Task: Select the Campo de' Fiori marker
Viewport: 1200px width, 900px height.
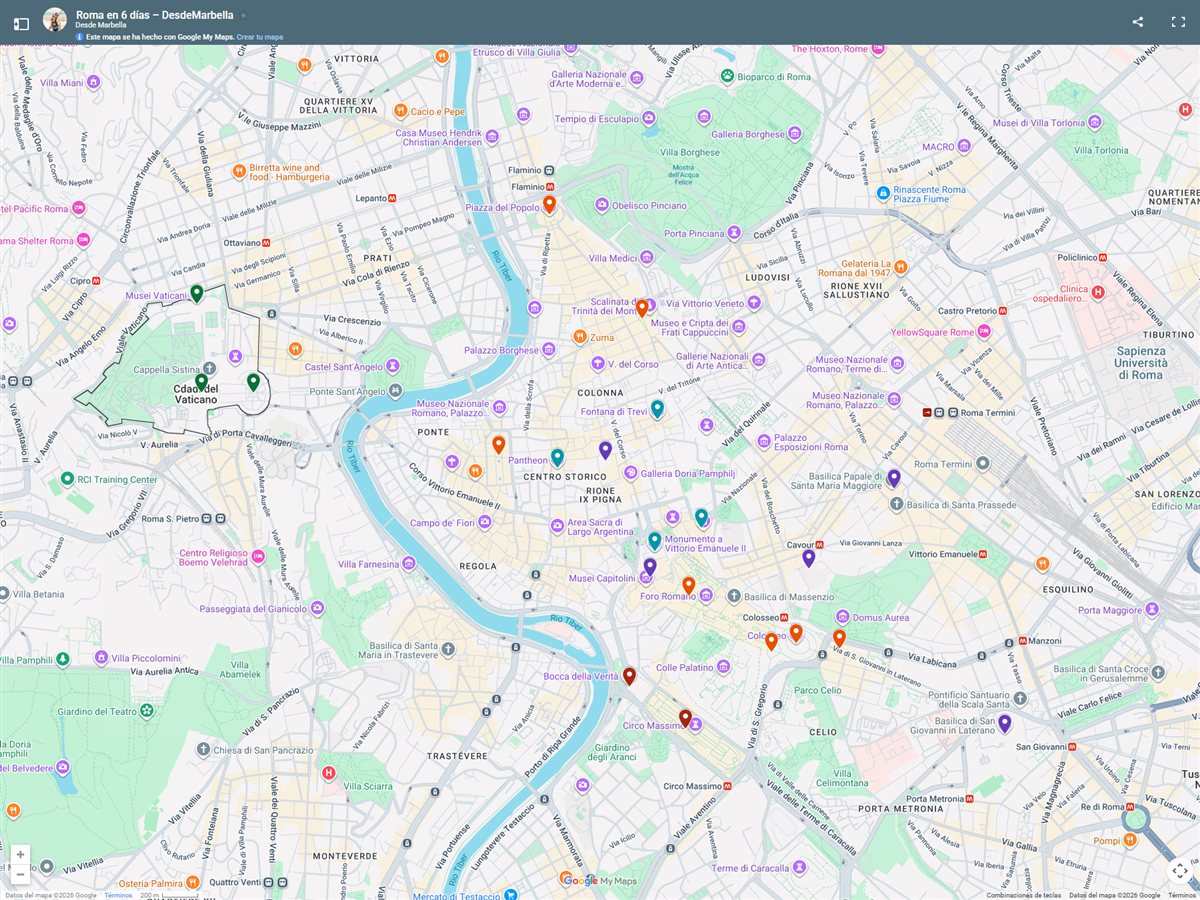Action: (x=485, y=523)
